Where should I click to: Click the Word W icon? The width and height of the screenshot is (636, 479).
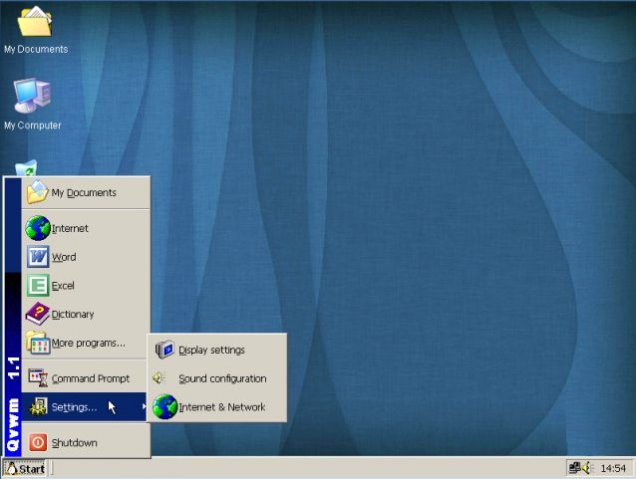[x=38, y=257]
